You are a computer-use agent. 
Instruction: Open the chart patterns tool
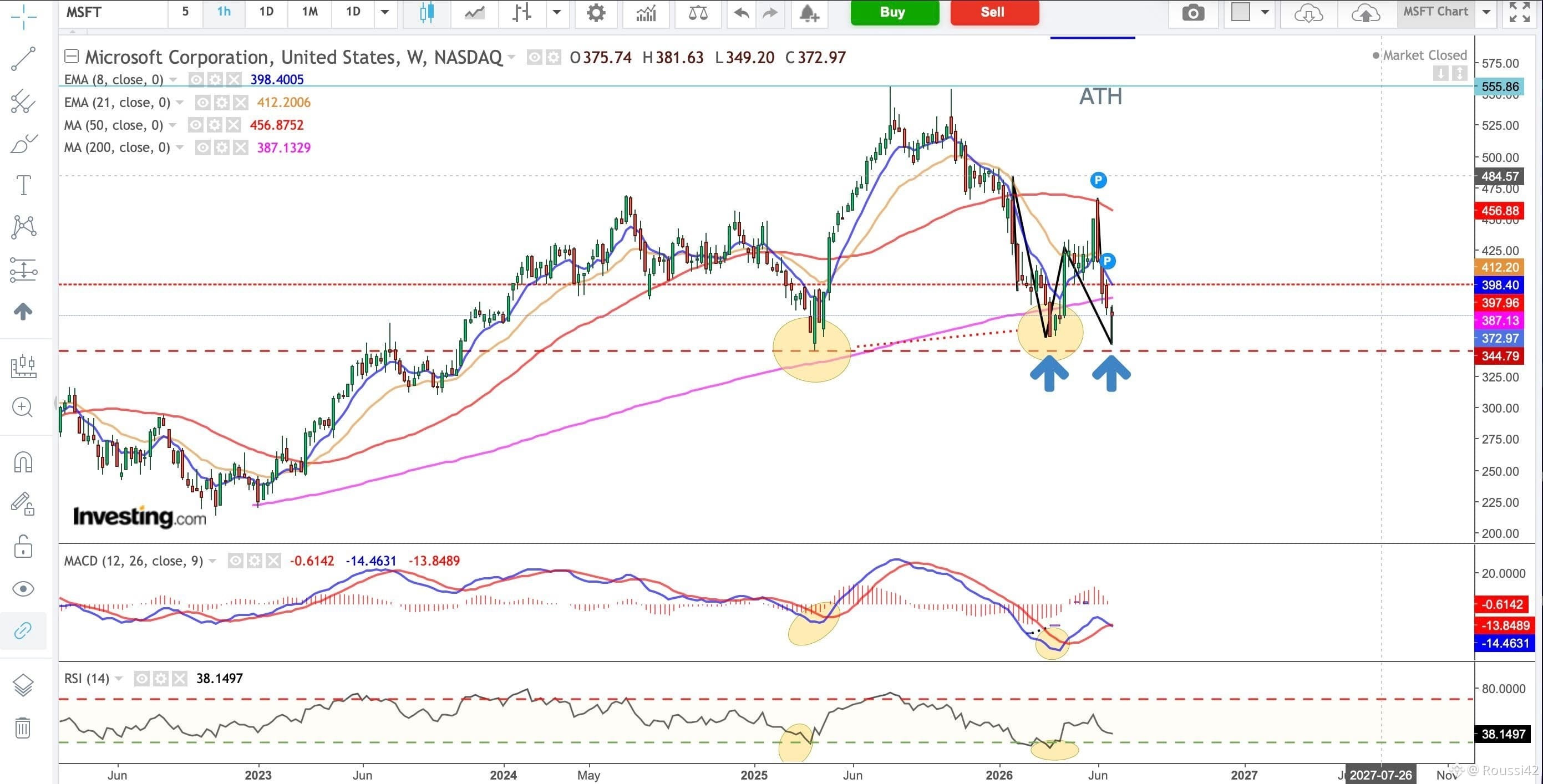pyautogui.click(x=23, y=227)
